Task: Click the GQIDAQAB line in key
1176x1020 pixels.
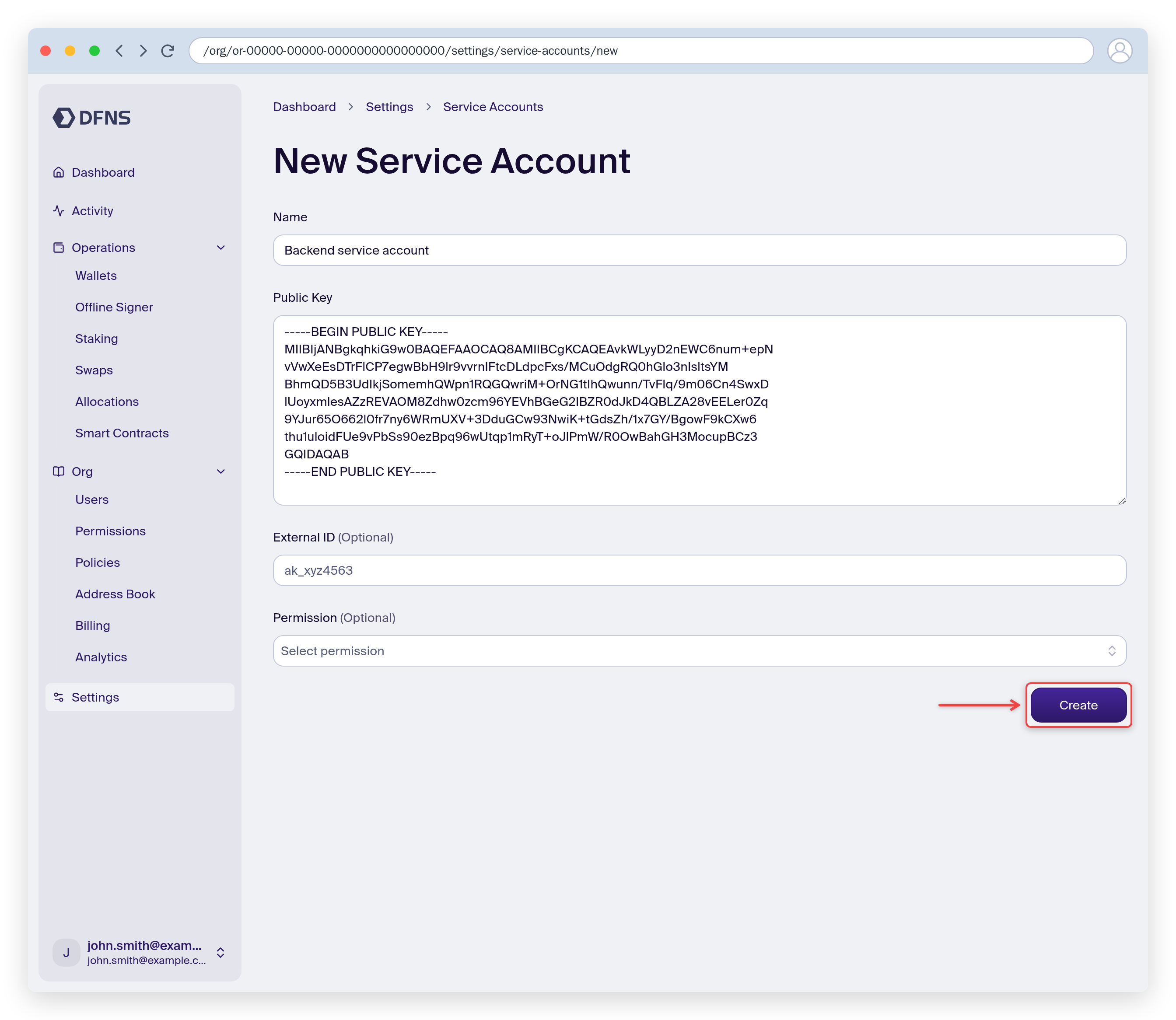Action: [x=316, y=454]
